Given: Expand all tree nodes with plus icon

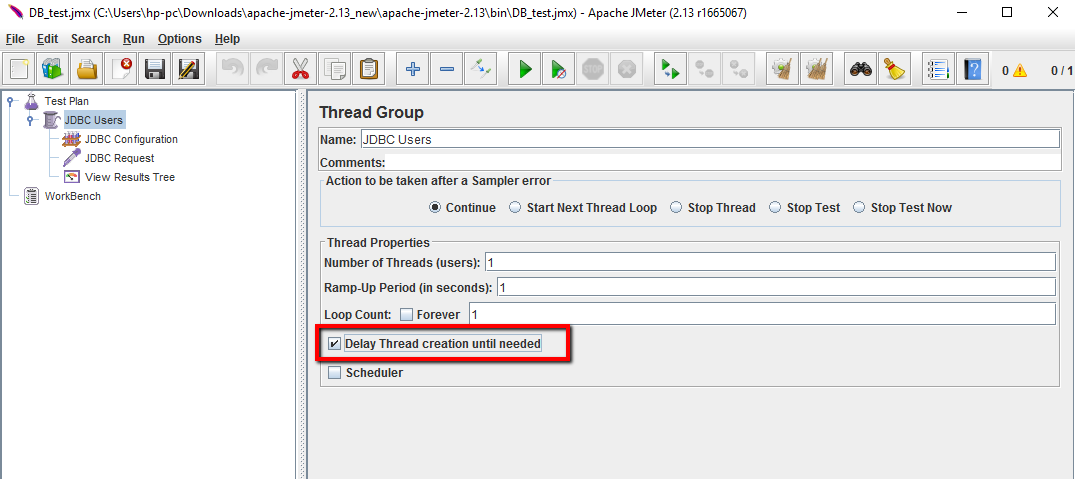Looking at the screenshot, I should coord(412,69).
